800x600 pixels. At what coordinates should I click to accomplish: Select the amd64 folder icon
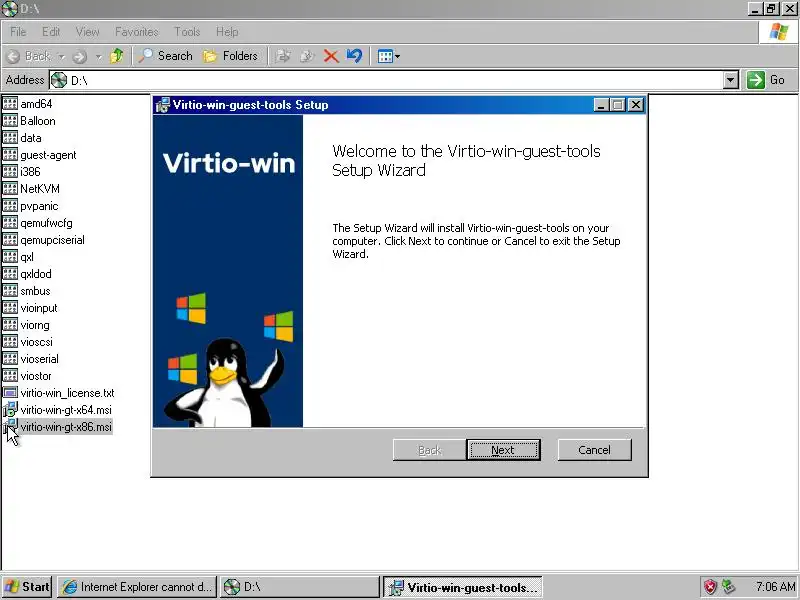click(10, 104)
